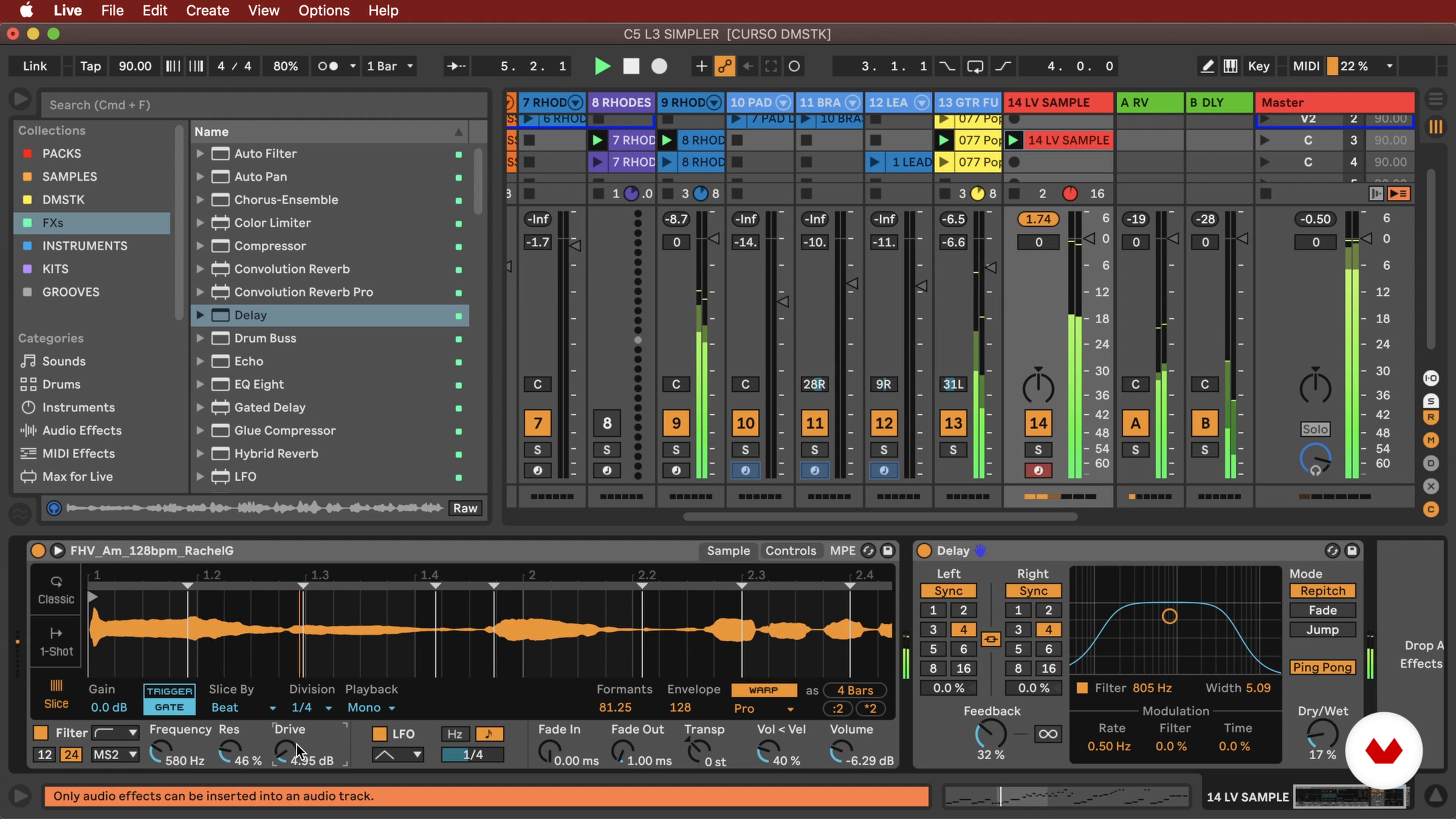Collapse the browser with top-left arrow
The image size is (1456, 819).
pyautogui.click(x=20, y=99)
